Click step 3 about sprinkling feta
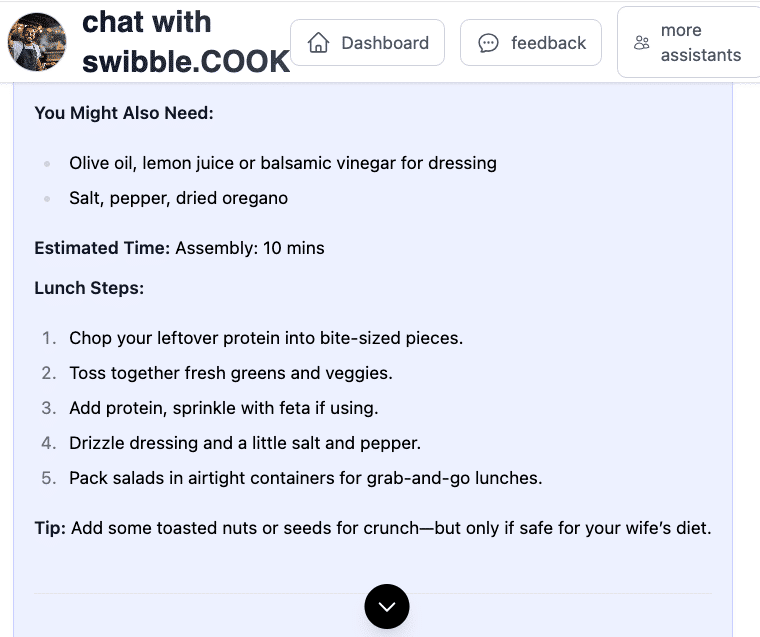 (x=224, y=408)
